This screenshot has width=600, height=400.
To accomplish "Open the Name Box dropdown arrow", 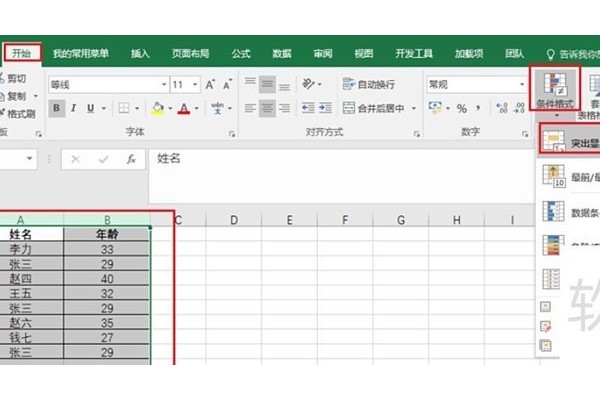I will tap(29, 158).
